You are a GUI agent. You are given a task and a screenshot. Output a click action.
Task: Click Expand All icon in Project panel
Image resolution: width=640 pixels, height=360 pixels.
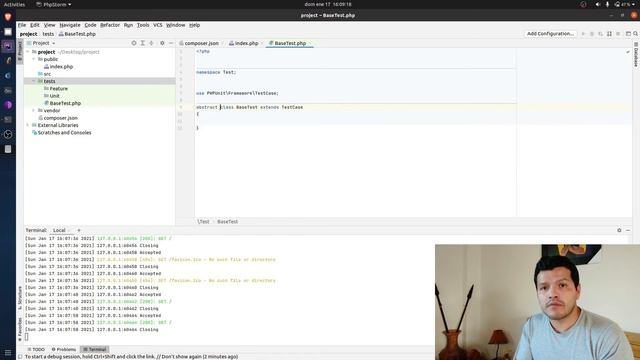pos(142,43)
